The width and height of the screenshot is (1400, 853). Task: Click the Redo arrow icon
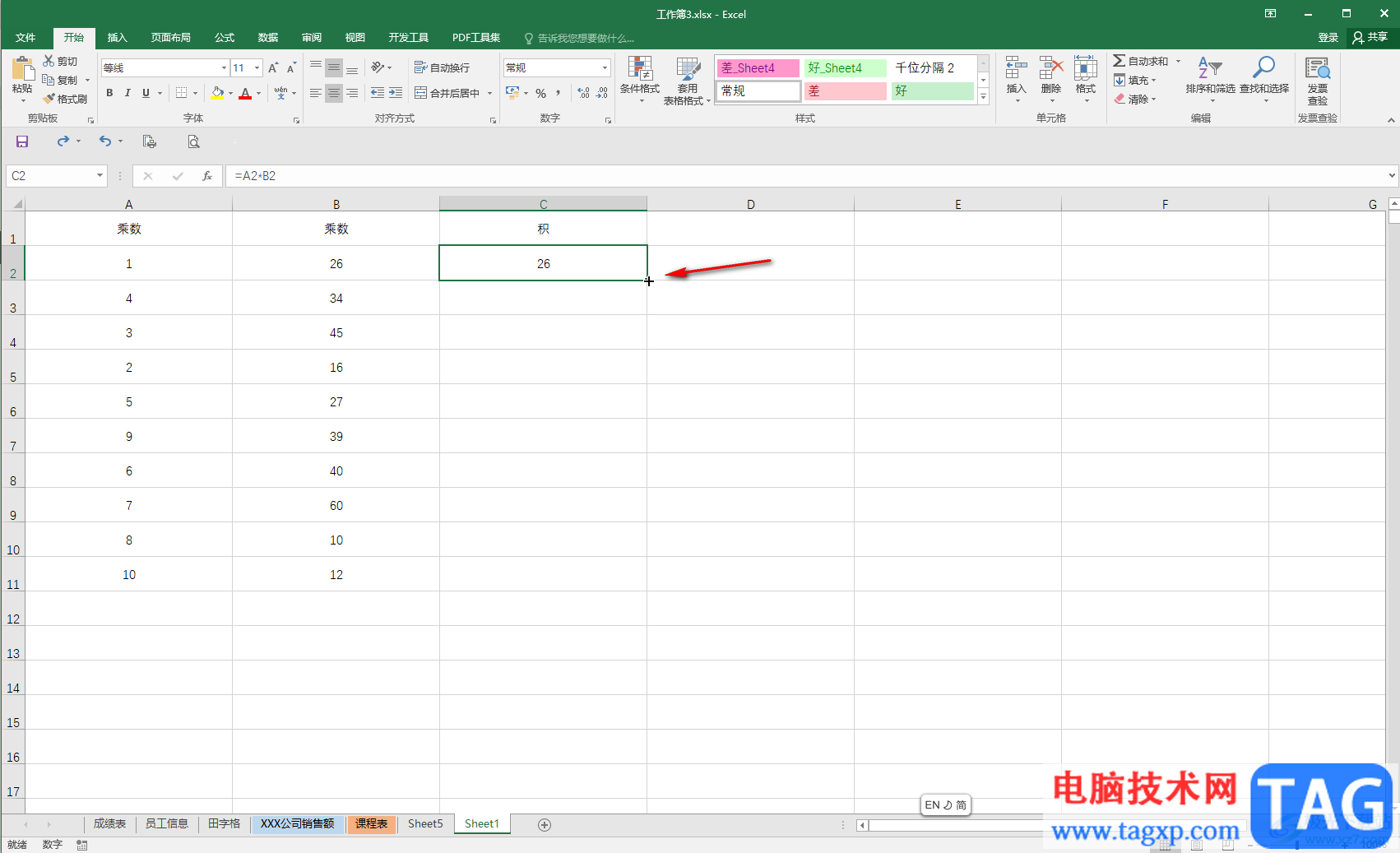pos(63,141)
